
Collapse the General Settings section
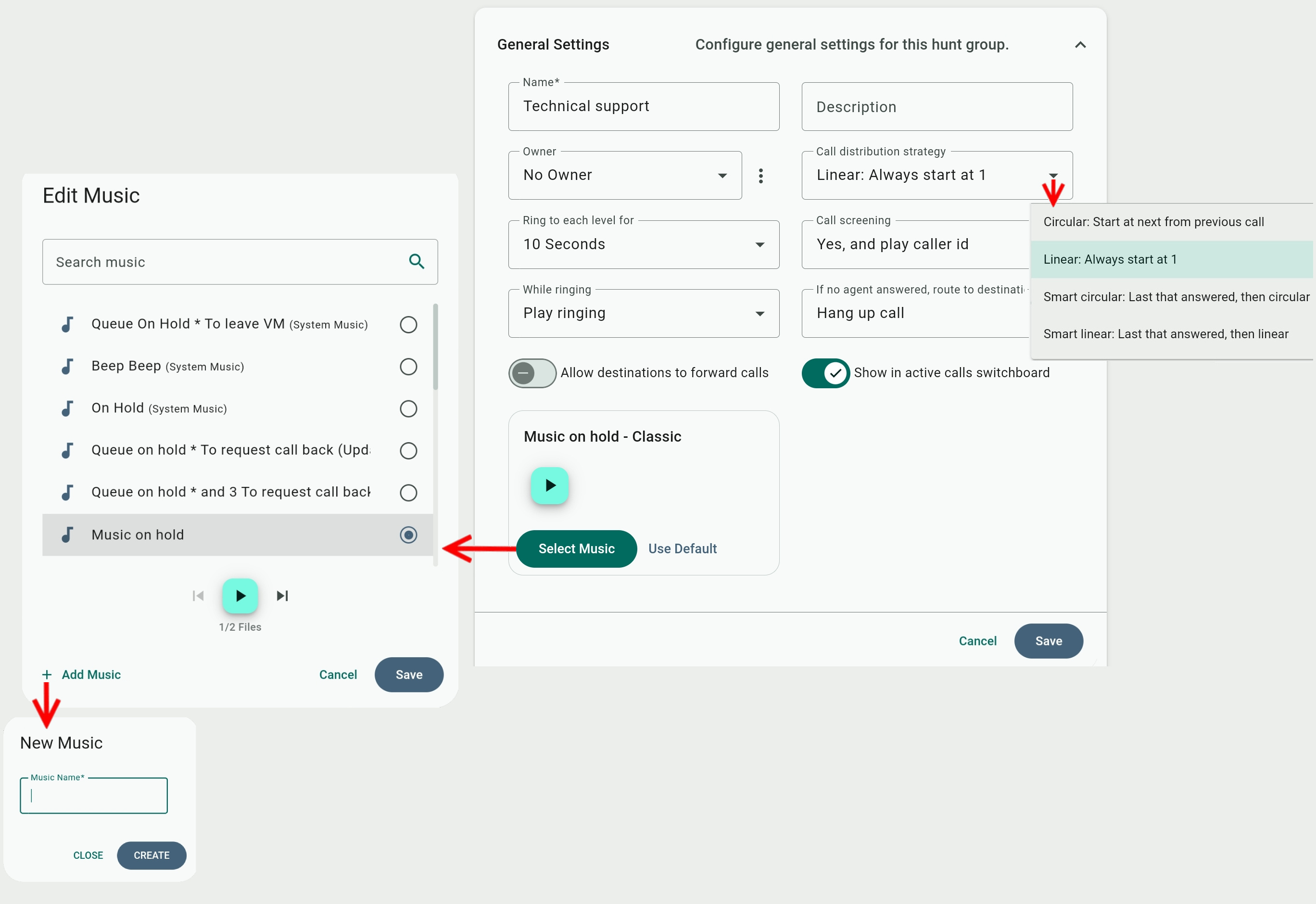pos(1080,45)
